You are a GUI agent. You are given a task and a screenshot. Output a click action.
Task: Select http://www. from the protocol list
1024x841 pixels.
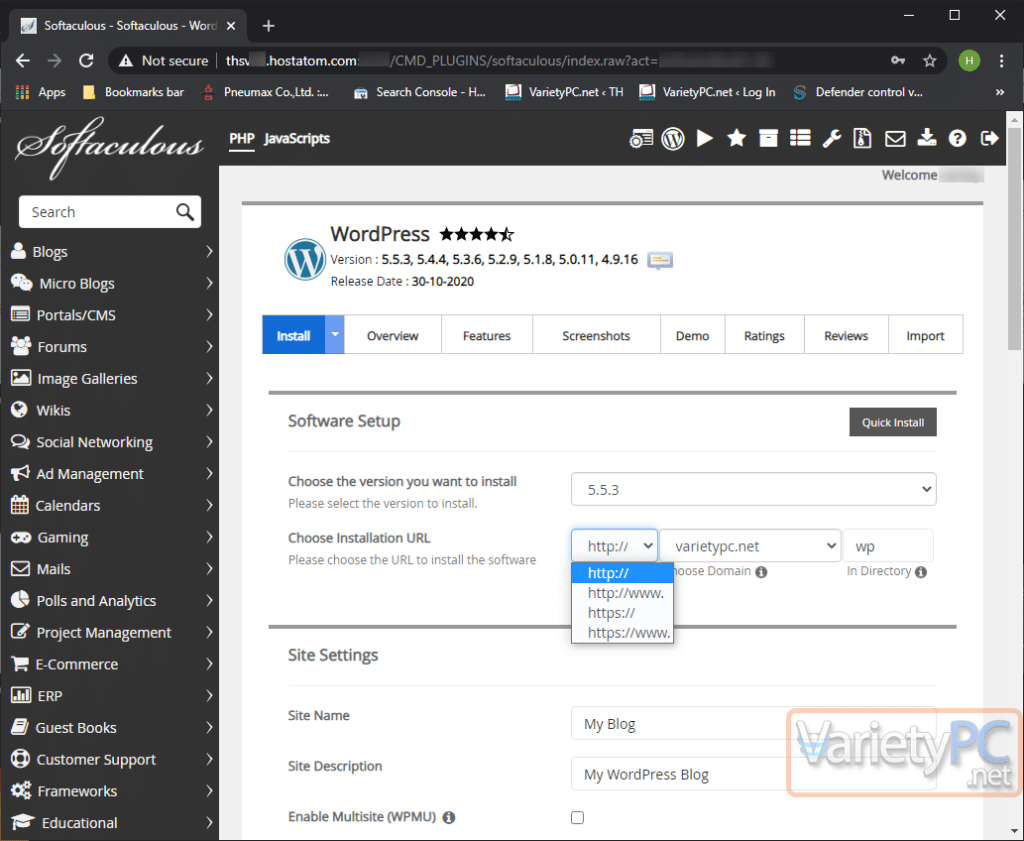coord(622,593)
